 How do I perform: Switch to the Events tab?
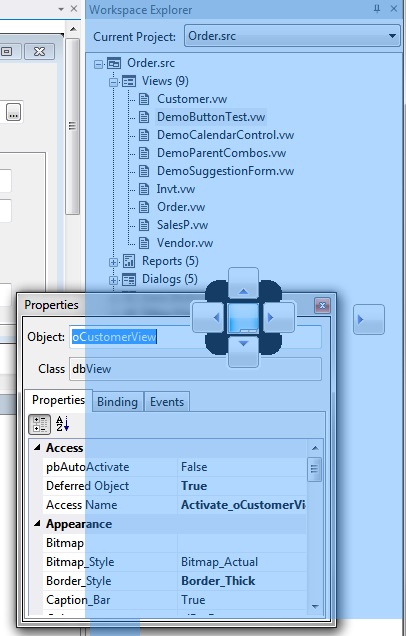167,402
